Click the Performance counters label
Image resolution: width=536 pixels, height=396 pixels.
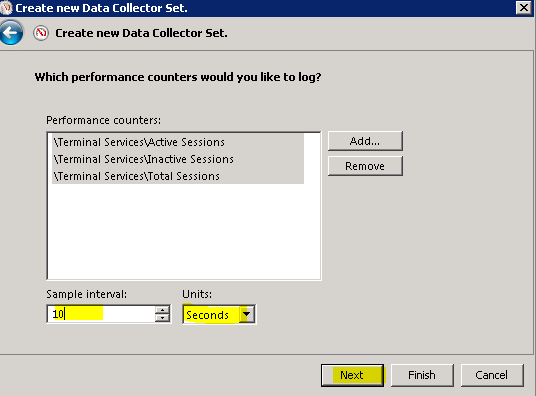(104, 120)
